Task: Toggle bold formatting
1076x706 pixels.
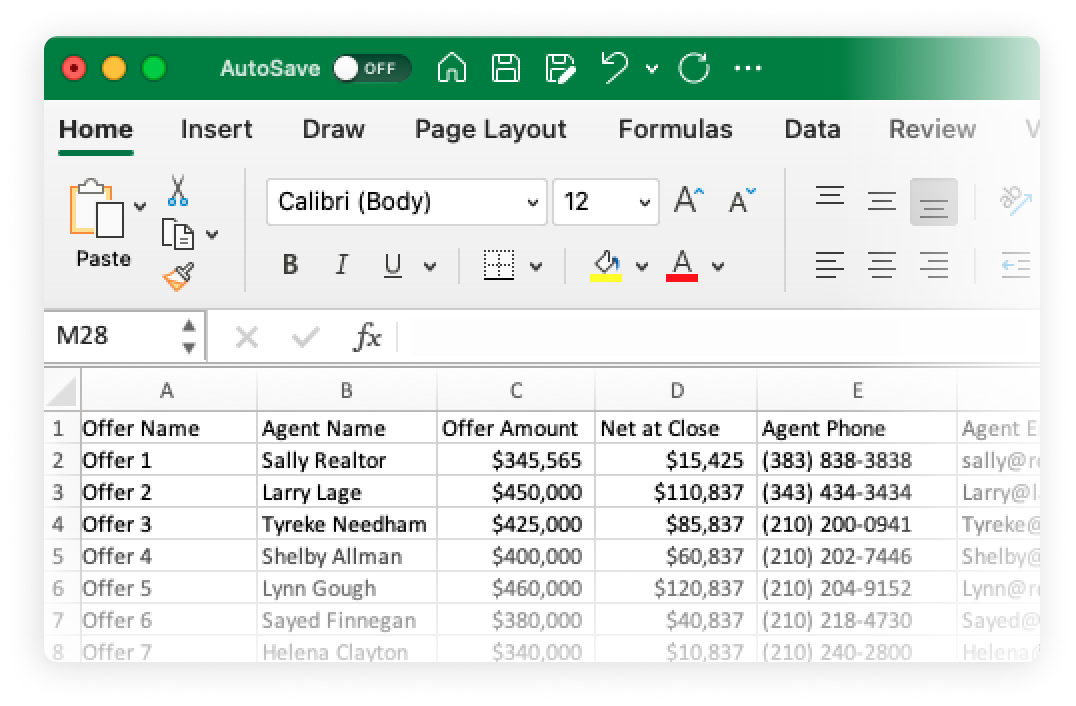Action: (x=290, y=265)
